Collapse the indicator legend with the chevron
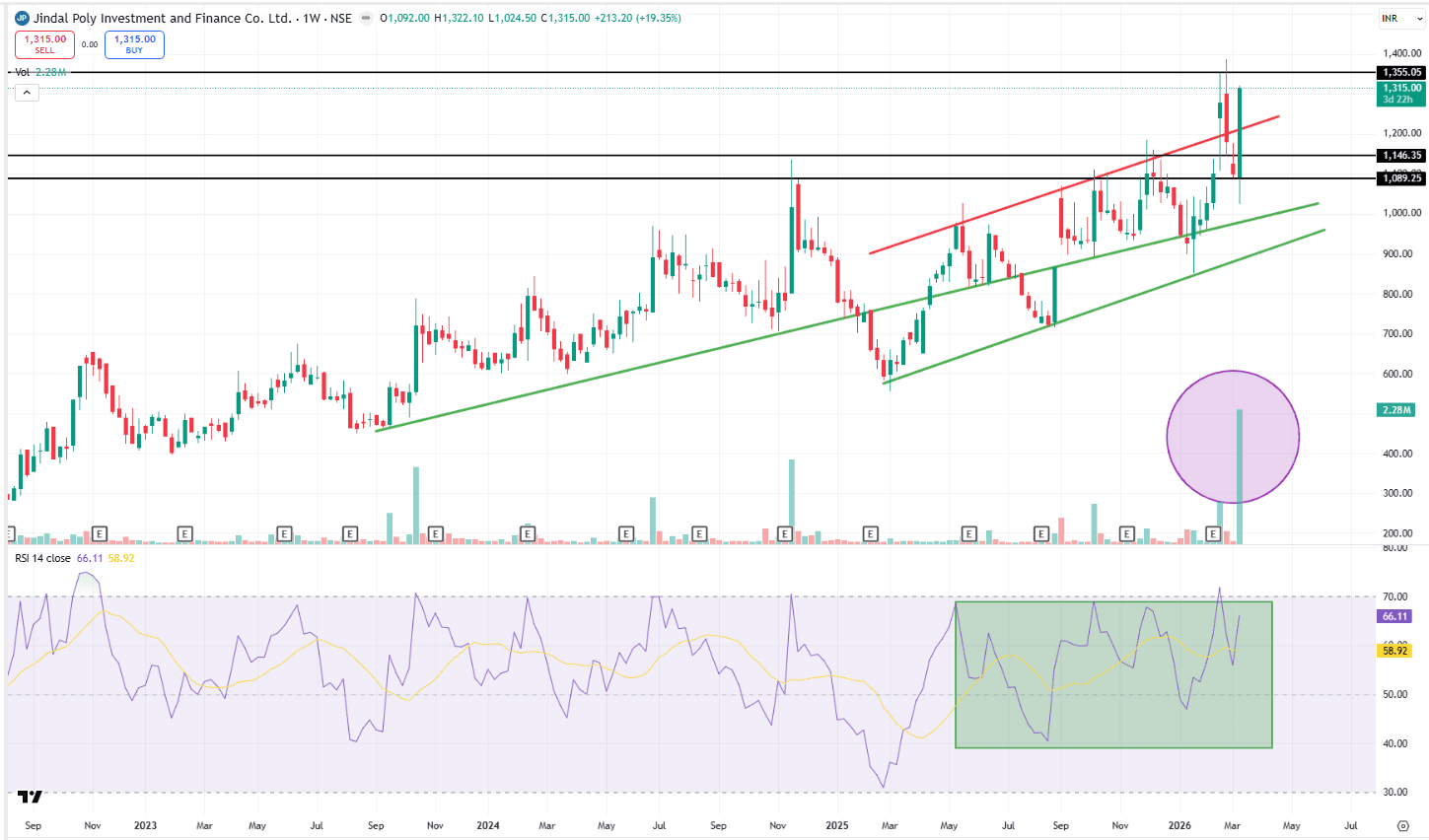This screenshot has height=840, width=1429. coord(27,93)
